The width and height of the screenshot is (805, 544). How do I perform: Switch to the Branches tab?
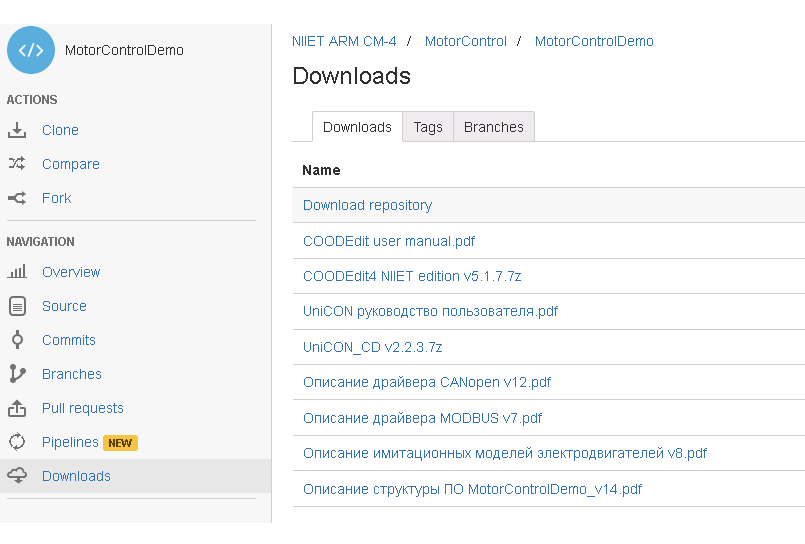tap(494, 127)
